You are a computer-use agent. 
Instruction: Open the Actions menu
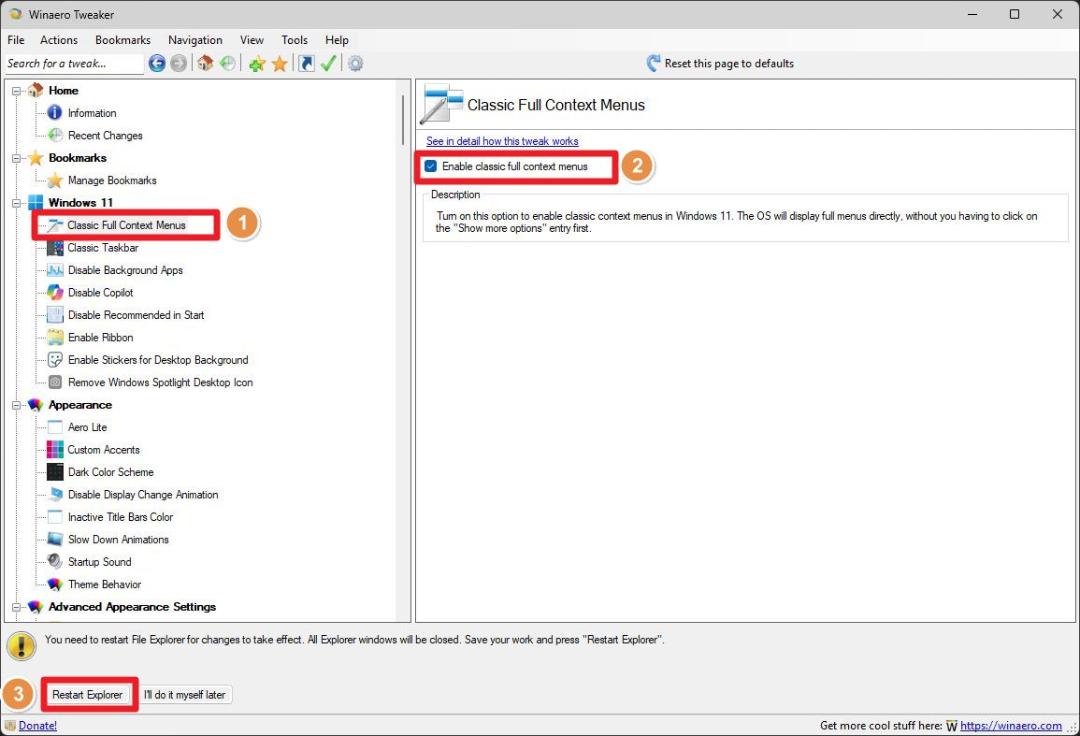pyautogui.click(x=59, y=40)
